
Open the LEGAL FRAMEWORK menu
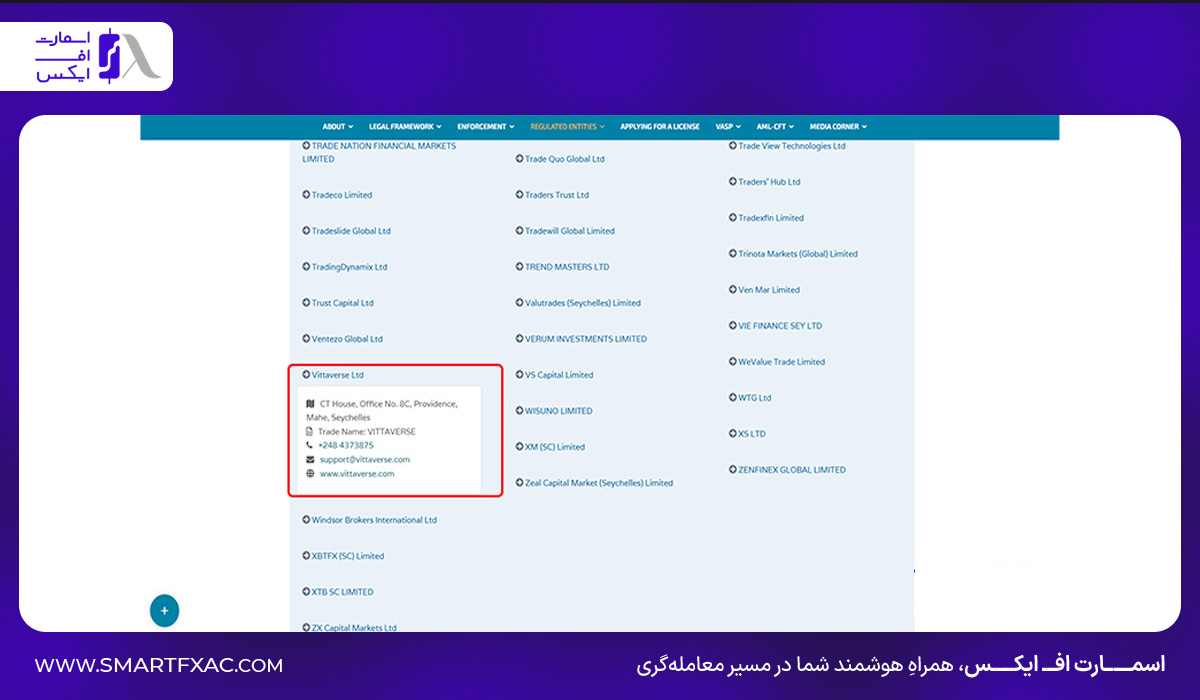pyautogui.click(x=405, y=127)
